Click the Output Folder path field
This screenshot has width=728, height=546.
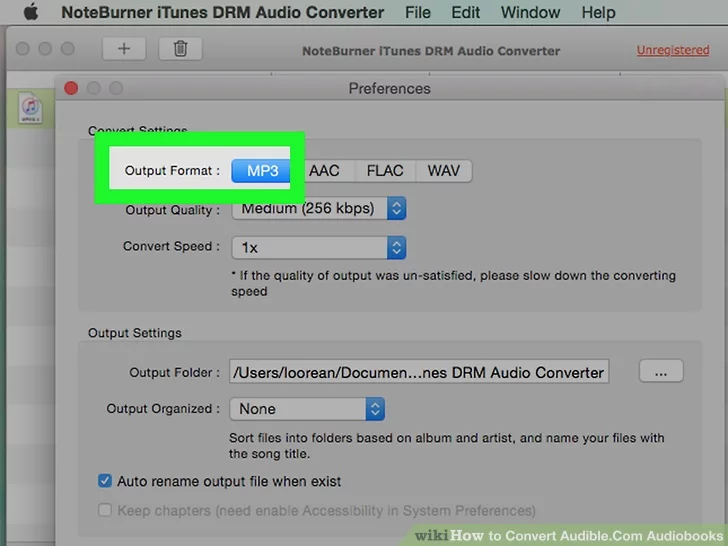418,372
